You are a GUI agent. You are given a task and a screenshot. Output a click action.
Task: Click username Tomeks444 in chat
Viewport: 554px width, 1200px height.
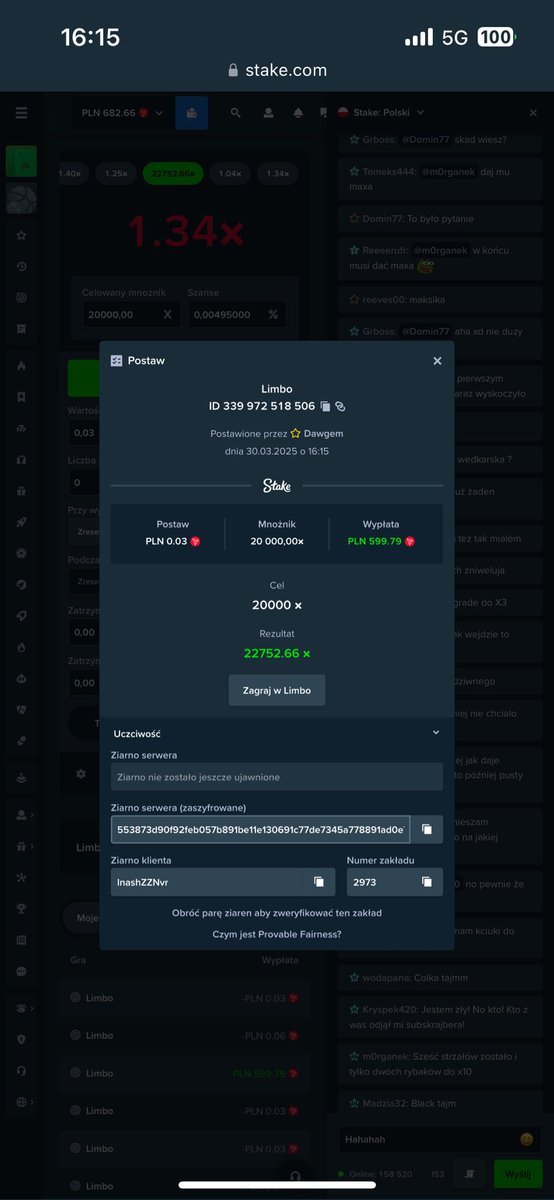click(388, 172)
